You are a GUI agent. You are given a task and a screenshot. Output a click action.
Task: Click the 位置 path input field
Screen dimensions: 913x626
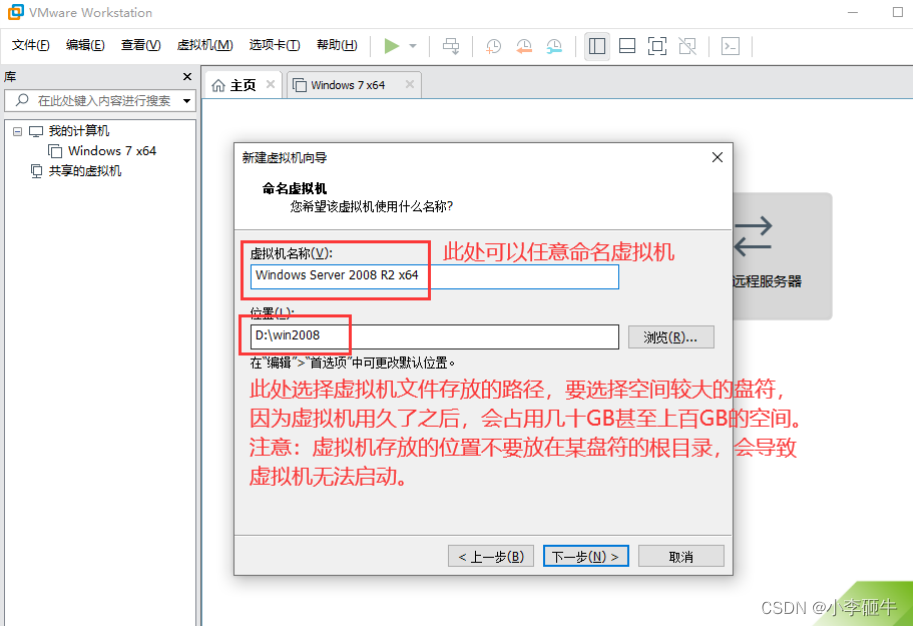point(434,337)
